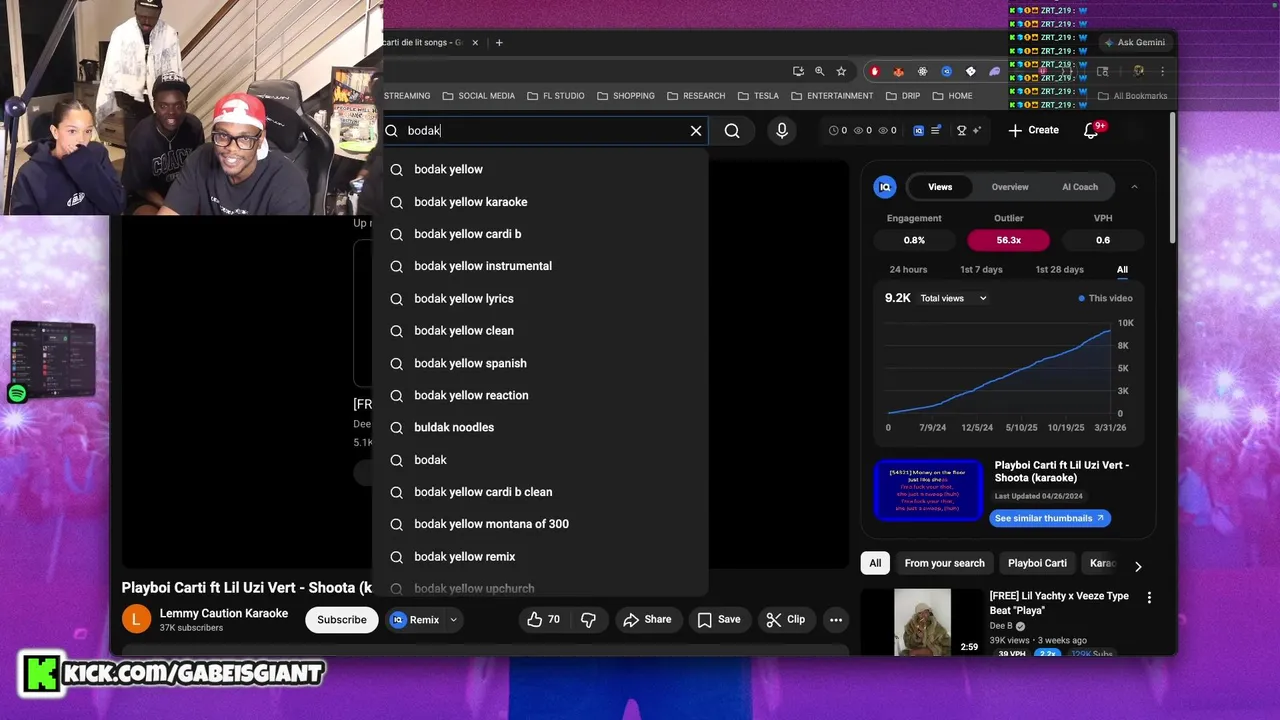Select suggestion 'buldak noodles'
Viewport: 1280px width, 720px height.
[x=540, y=427]
